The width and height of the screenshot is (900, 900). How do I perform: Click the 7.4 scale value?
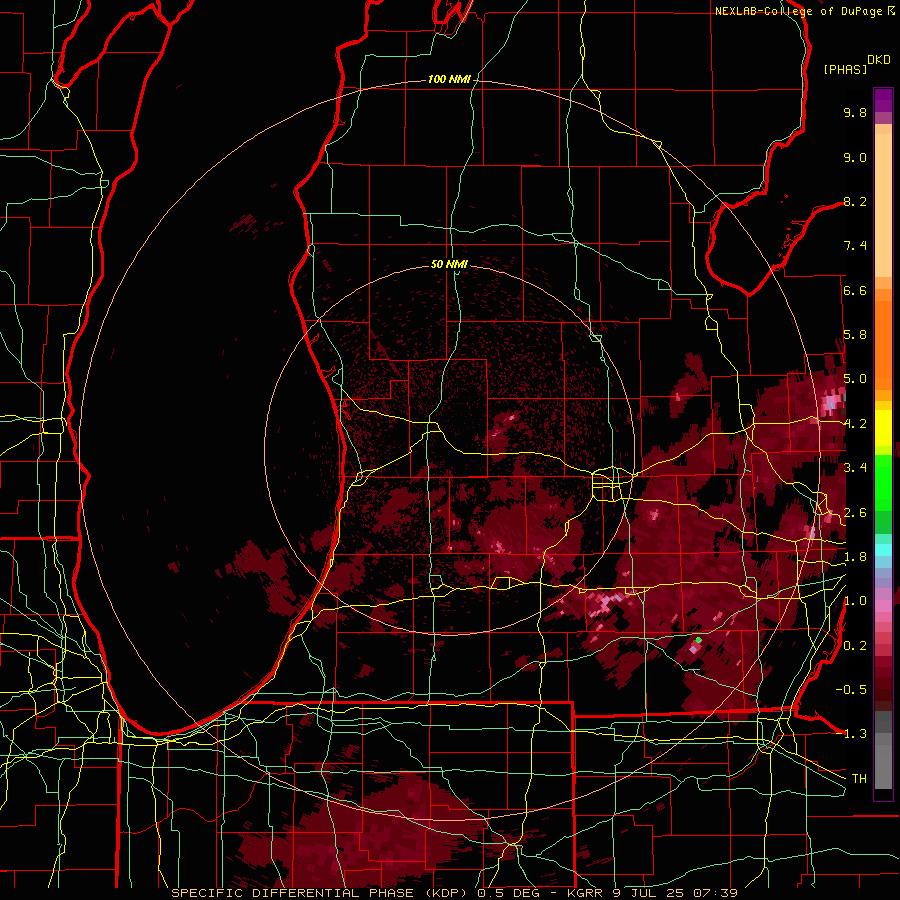pos(855,246)
